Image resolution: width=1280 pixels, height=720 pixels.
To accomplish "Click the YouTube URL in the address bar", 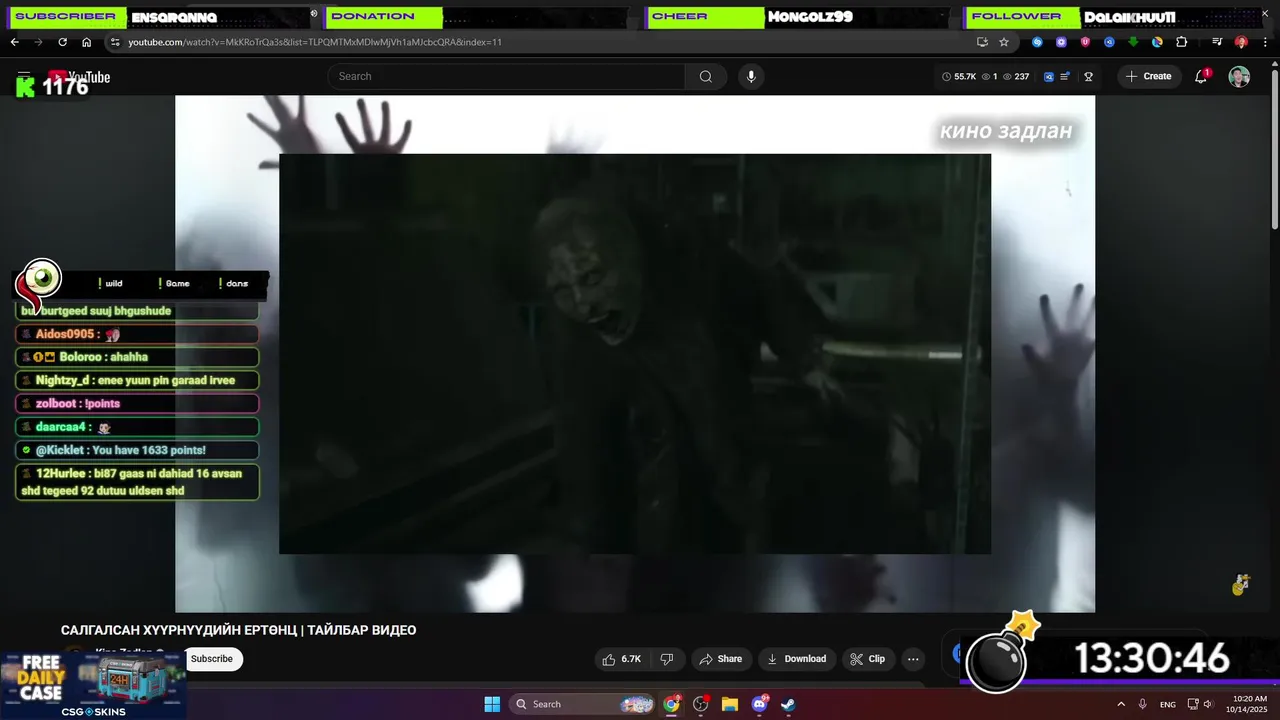I will click(x=315, y=42).
